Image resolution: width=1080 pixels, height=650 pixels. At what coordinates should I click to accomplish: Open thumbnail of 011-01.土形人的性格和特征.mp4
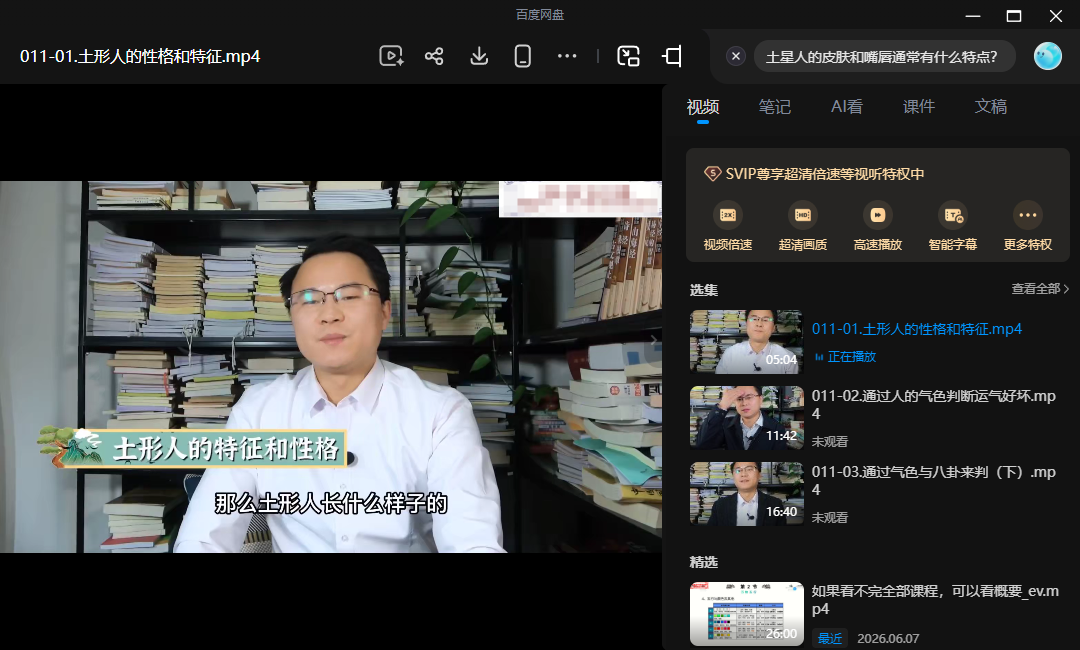(747, 342)
